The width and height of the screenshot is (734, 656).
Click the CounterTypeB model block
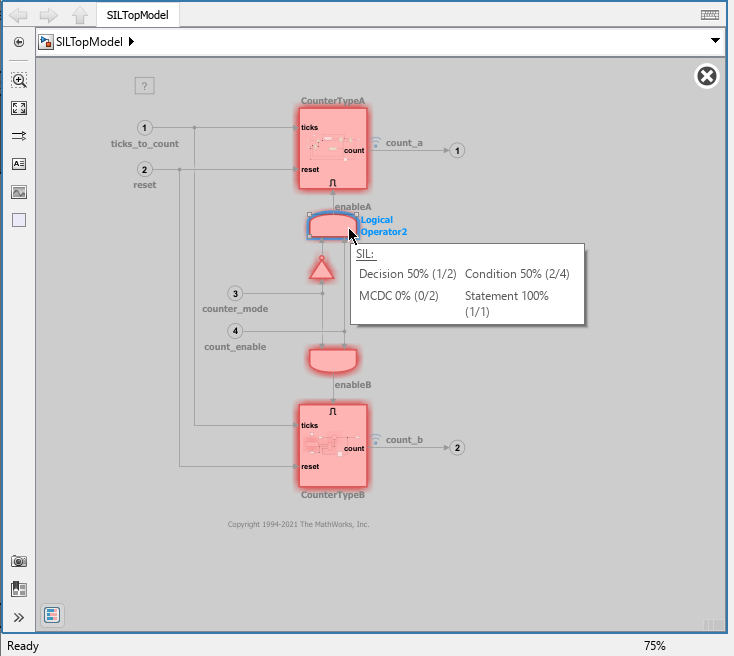tap(333, 445)
